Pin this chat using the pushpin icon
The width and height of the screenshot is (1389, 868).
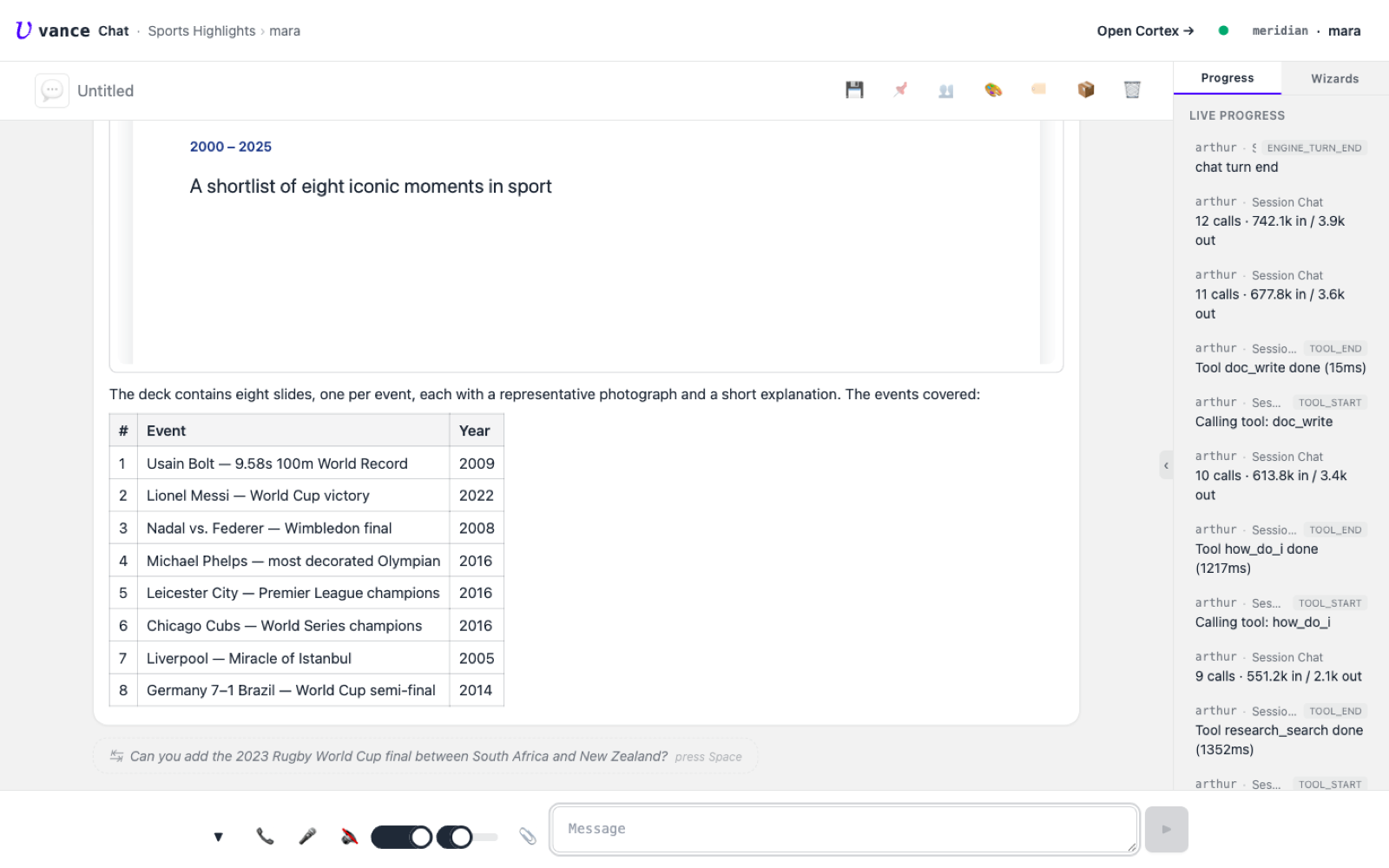[x=900, y=89]
